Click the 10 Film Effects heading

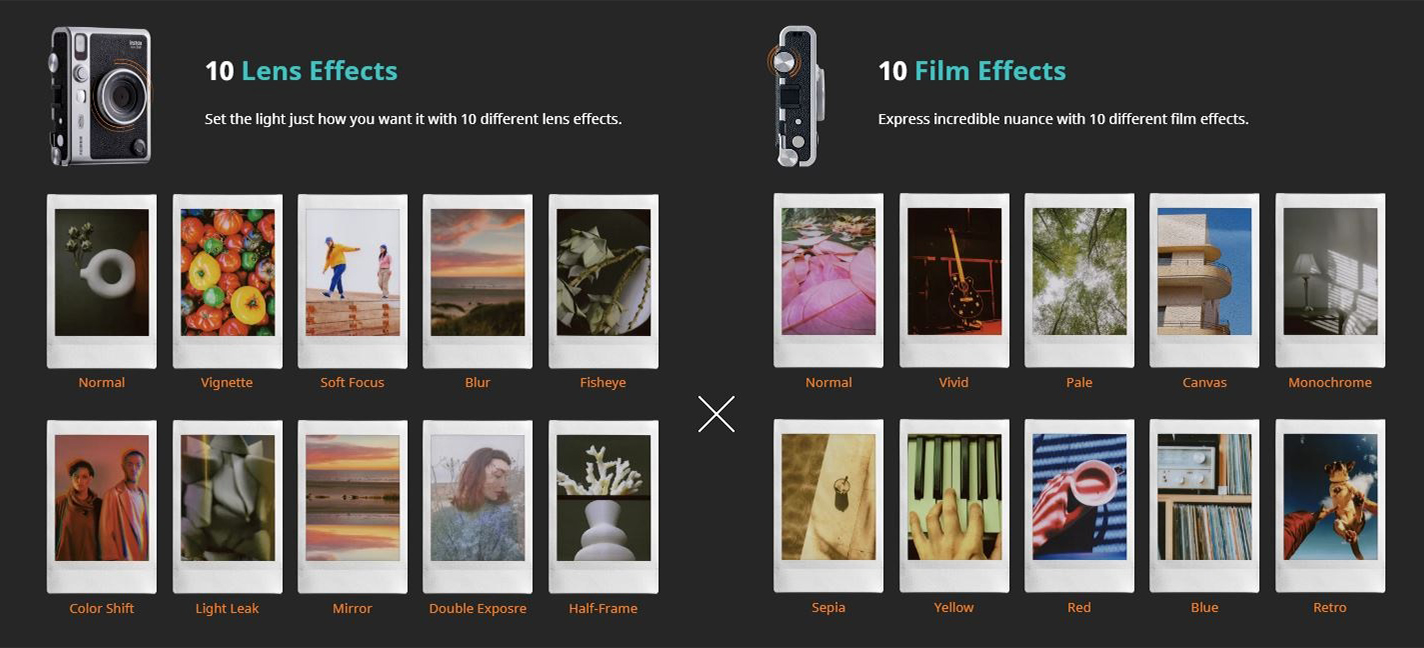tap(972, 71)
